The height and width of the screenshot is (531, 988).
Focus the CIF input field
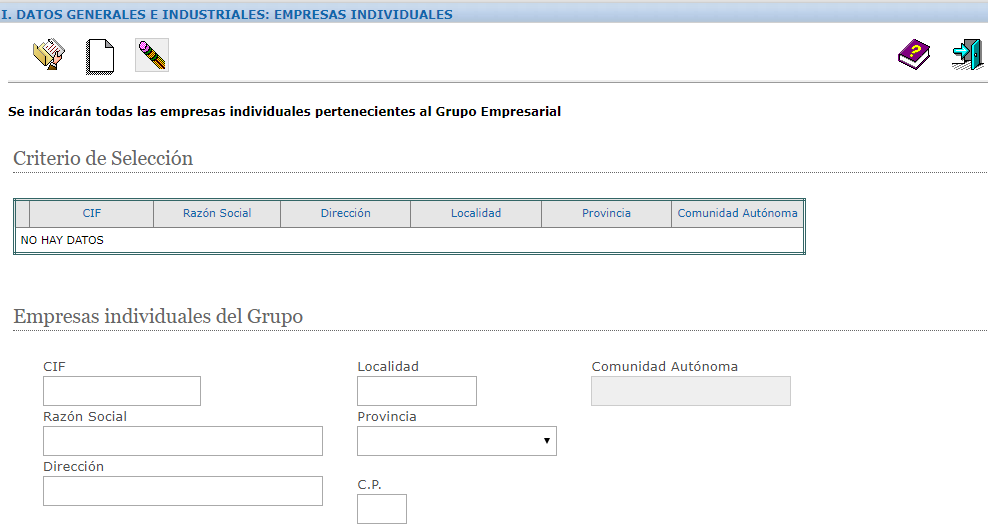(122, 391)
